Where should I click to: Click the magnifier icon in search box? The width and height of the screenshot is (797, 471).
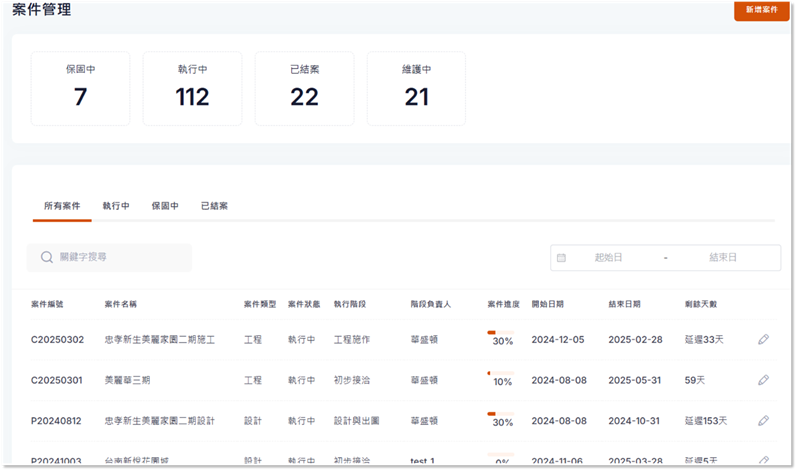tap(47, 258)
